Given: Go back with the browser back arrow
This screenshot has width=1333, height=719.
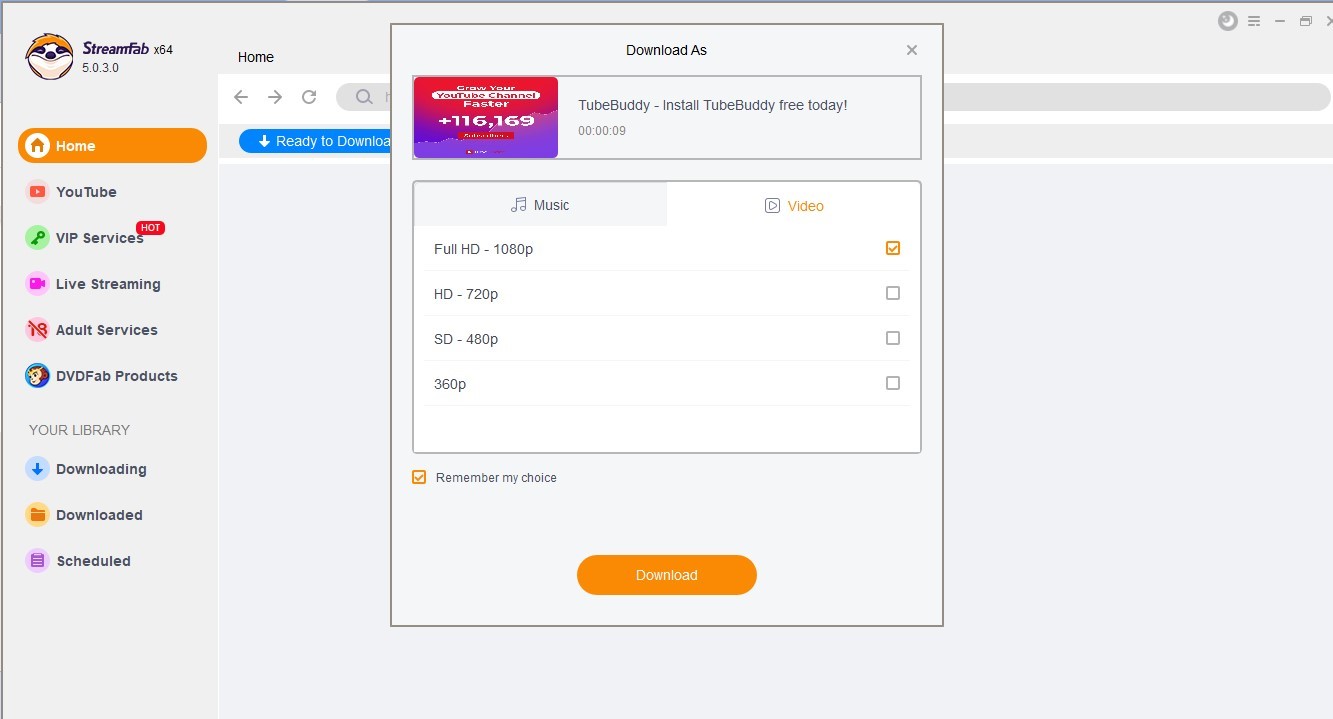Looking at the screenshot, I should click(241, 97).
